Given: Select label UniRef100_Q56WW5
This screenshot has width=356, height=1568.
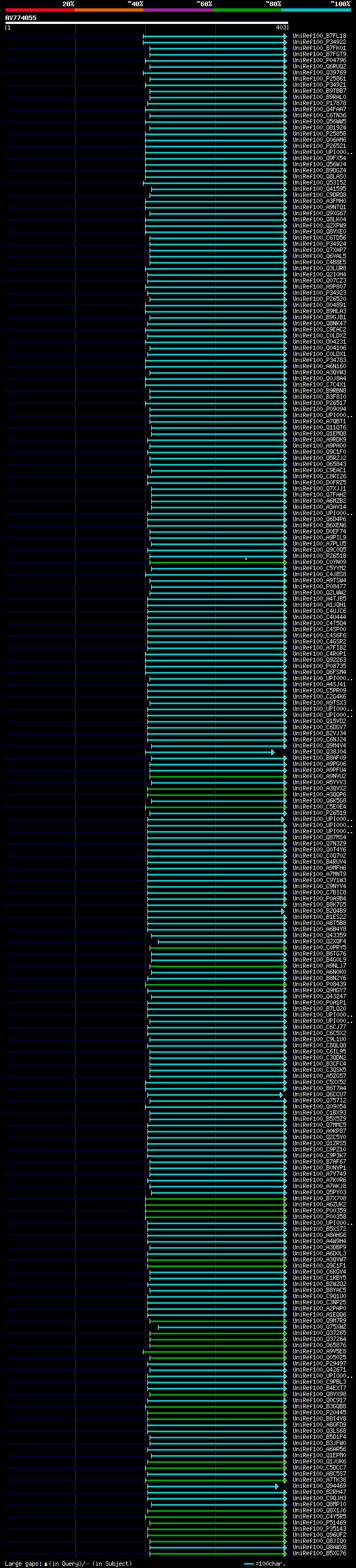Looking at the screenshot, I should (x=319, y=122).
